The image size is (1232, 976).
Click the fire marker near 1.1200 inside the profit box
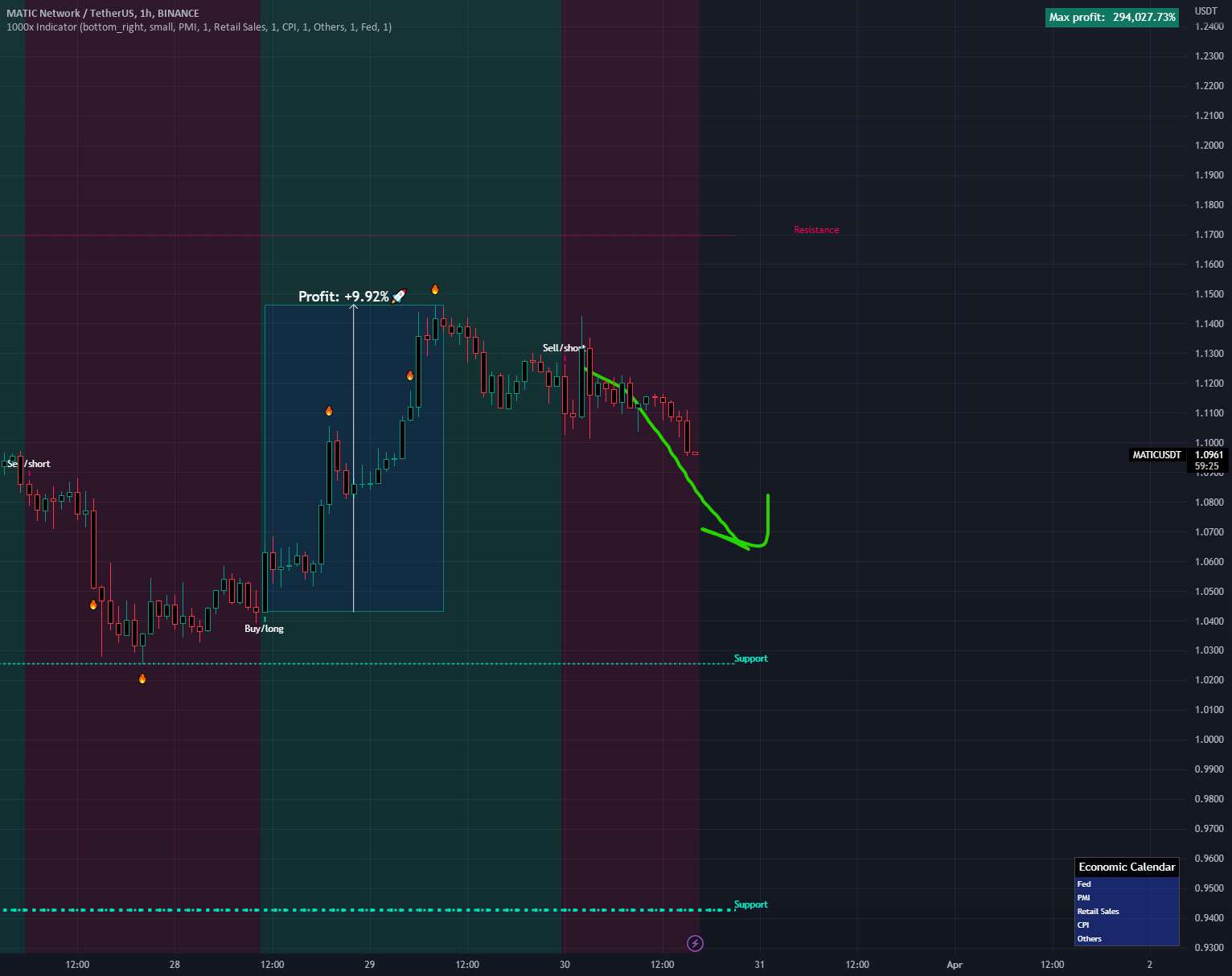coord(410,375)
